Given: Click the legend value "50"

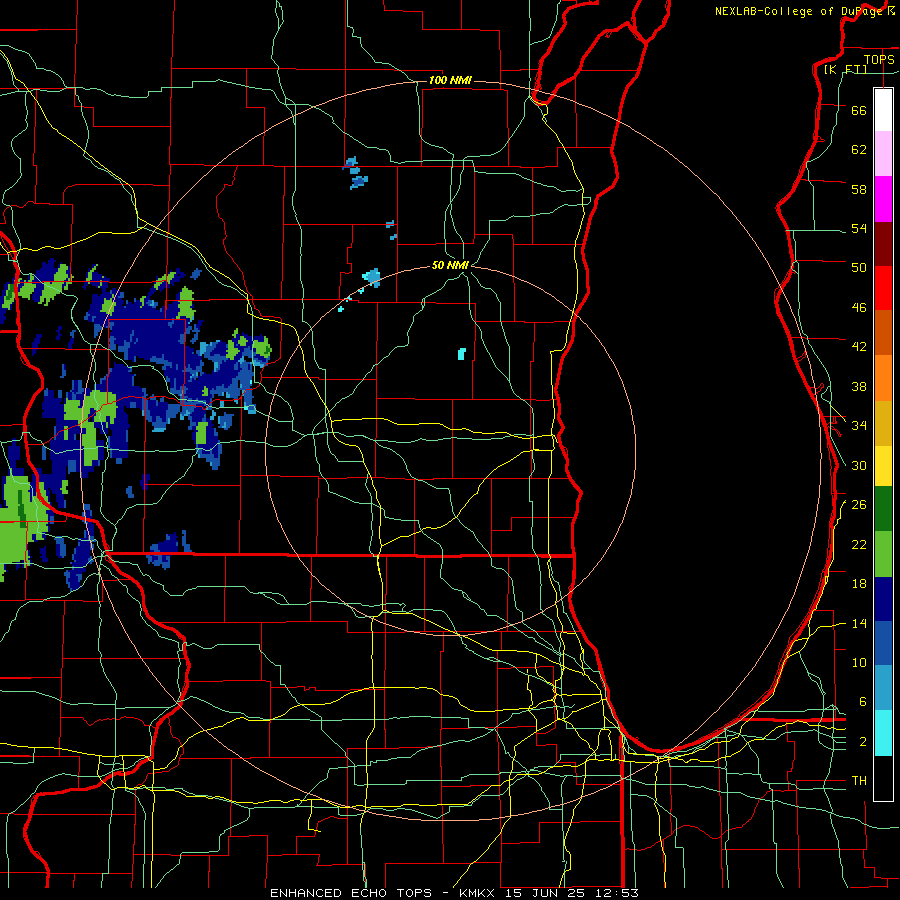Looking at the screenshot, I should [x=859, y=267].
